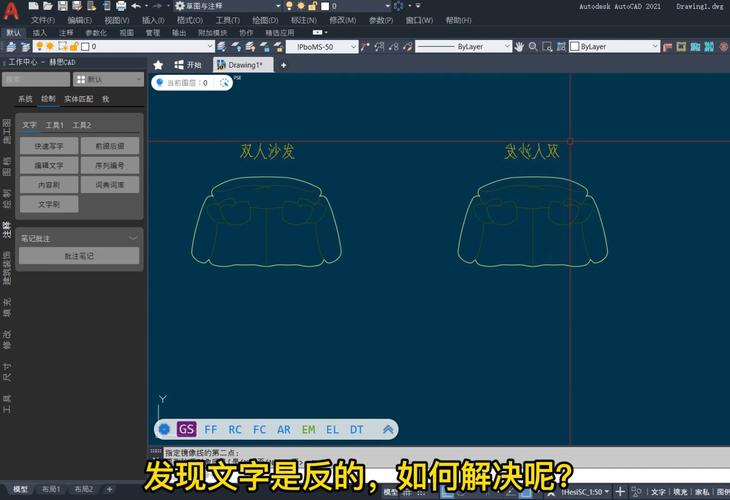Toggle the sun freeze icon in the layer dropdown
730x500 pixels.
(50, 46)
